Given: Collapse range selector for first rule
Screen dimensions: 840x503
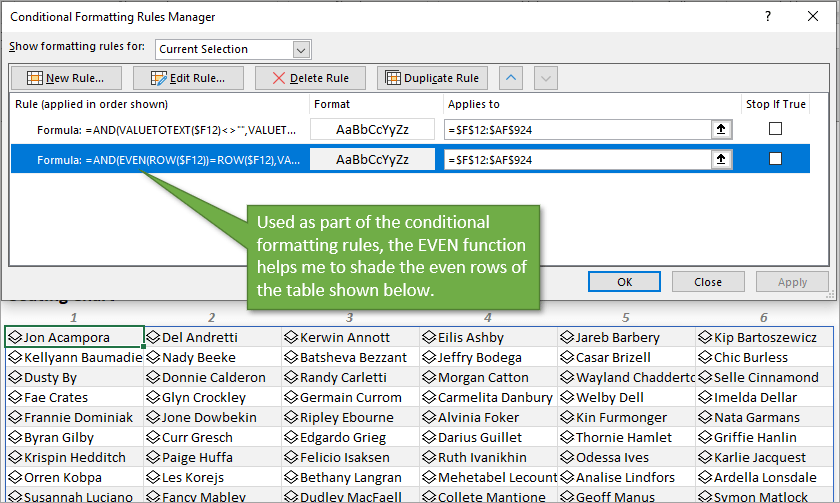Looking at the screenshot, I should pyautogui.click(x=719, y=130).
